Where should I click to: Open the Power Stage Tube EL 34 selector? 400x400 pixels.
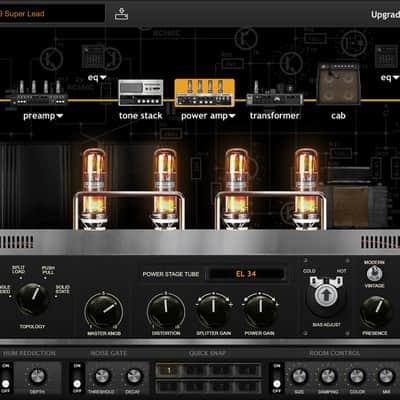[246, 274]
